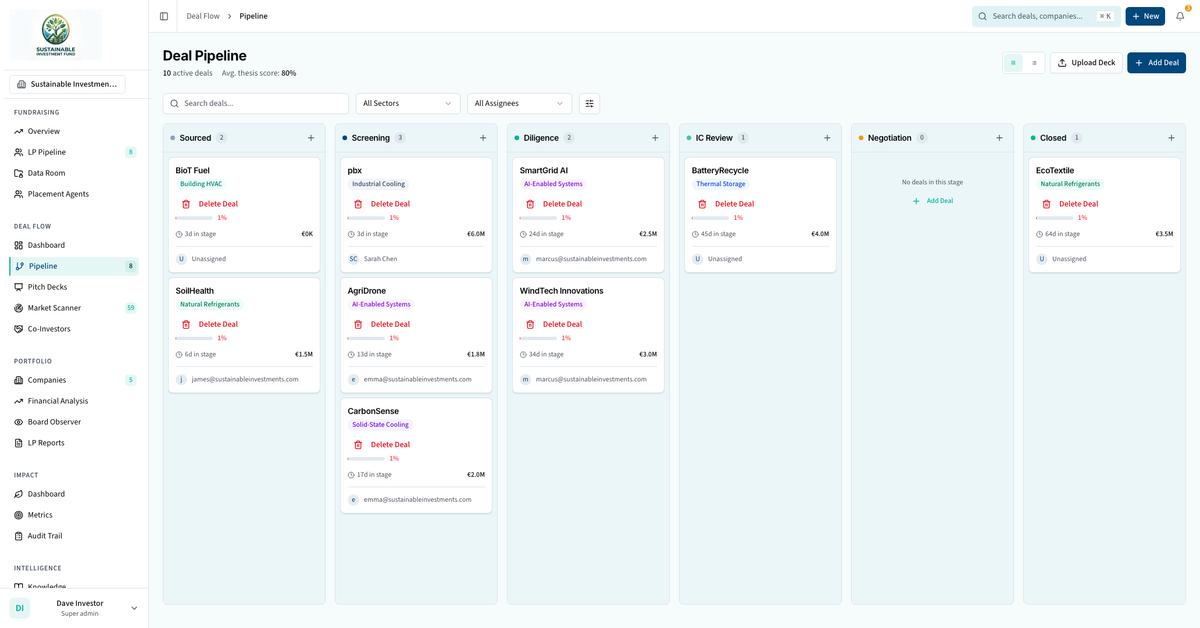Image resolution: width=1200 pixels, height=628 pixels.
Task: Click the plus icon in Closed column
Action: point(1171,138)
